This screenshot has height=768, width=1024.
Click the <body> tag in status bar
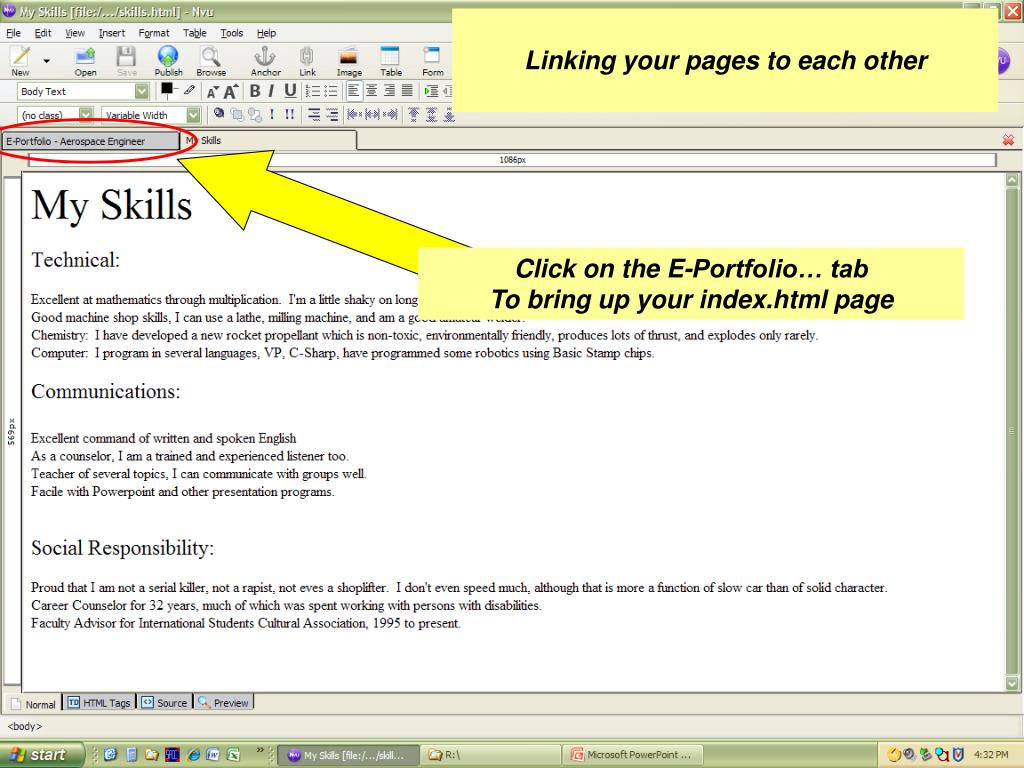click(25, 726)
